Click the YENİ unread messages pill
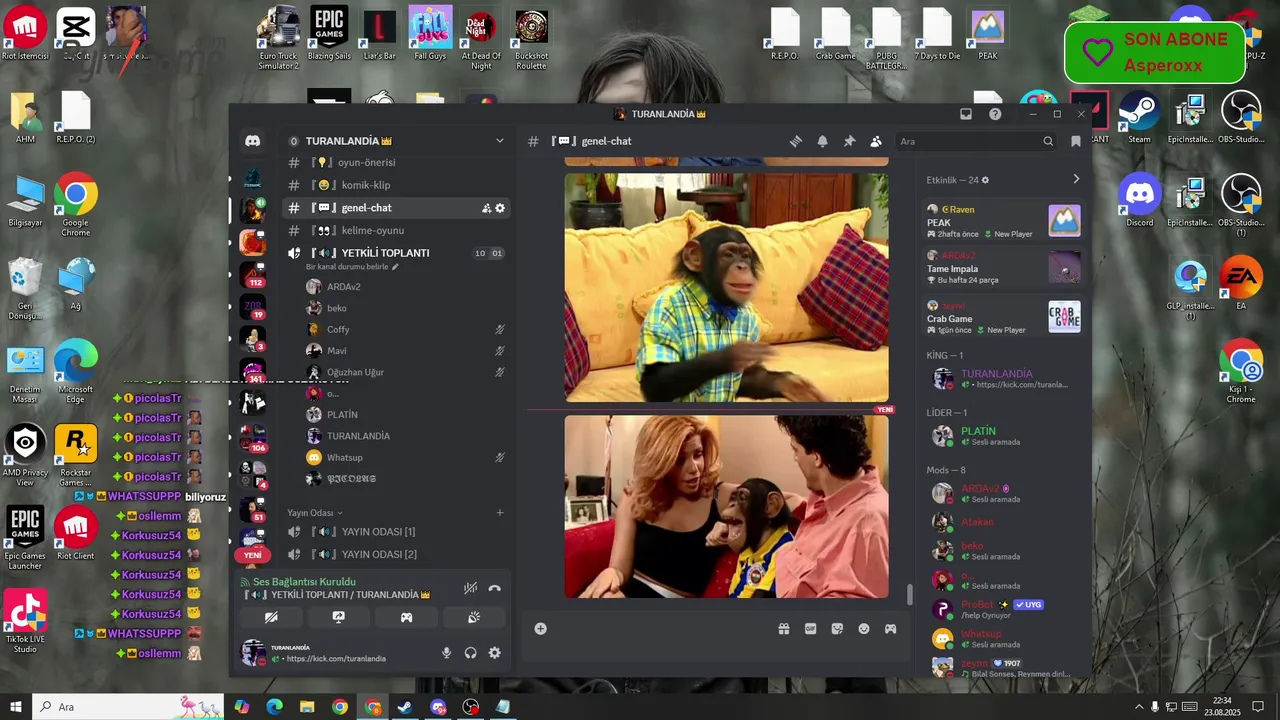This screenshot has height=720, width=1280. pos(253,555)
